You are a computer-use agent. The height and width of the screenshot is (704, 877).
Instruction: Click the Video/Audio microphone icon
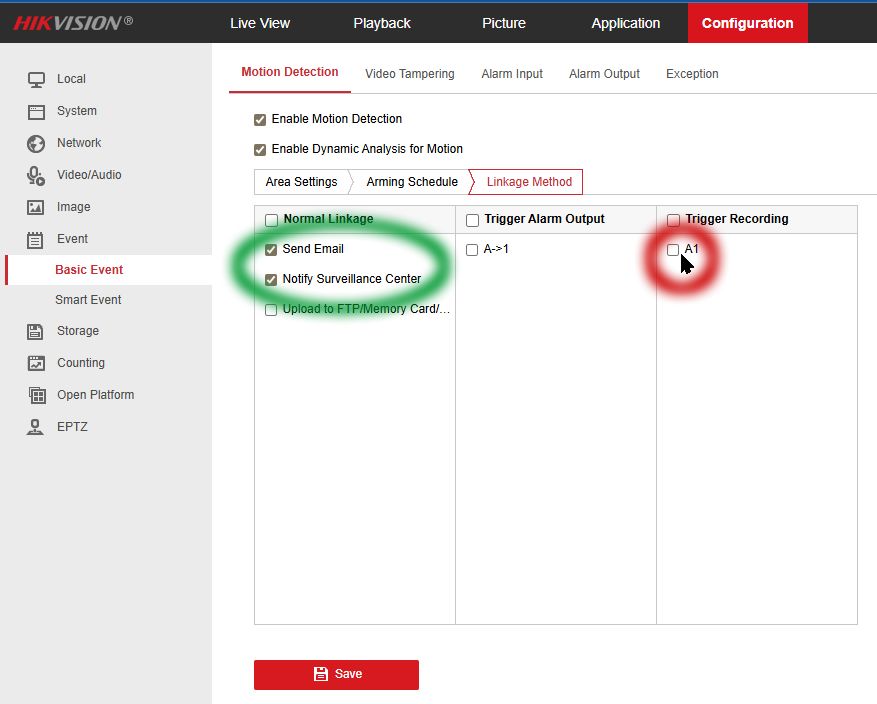[x=36, y=176]
